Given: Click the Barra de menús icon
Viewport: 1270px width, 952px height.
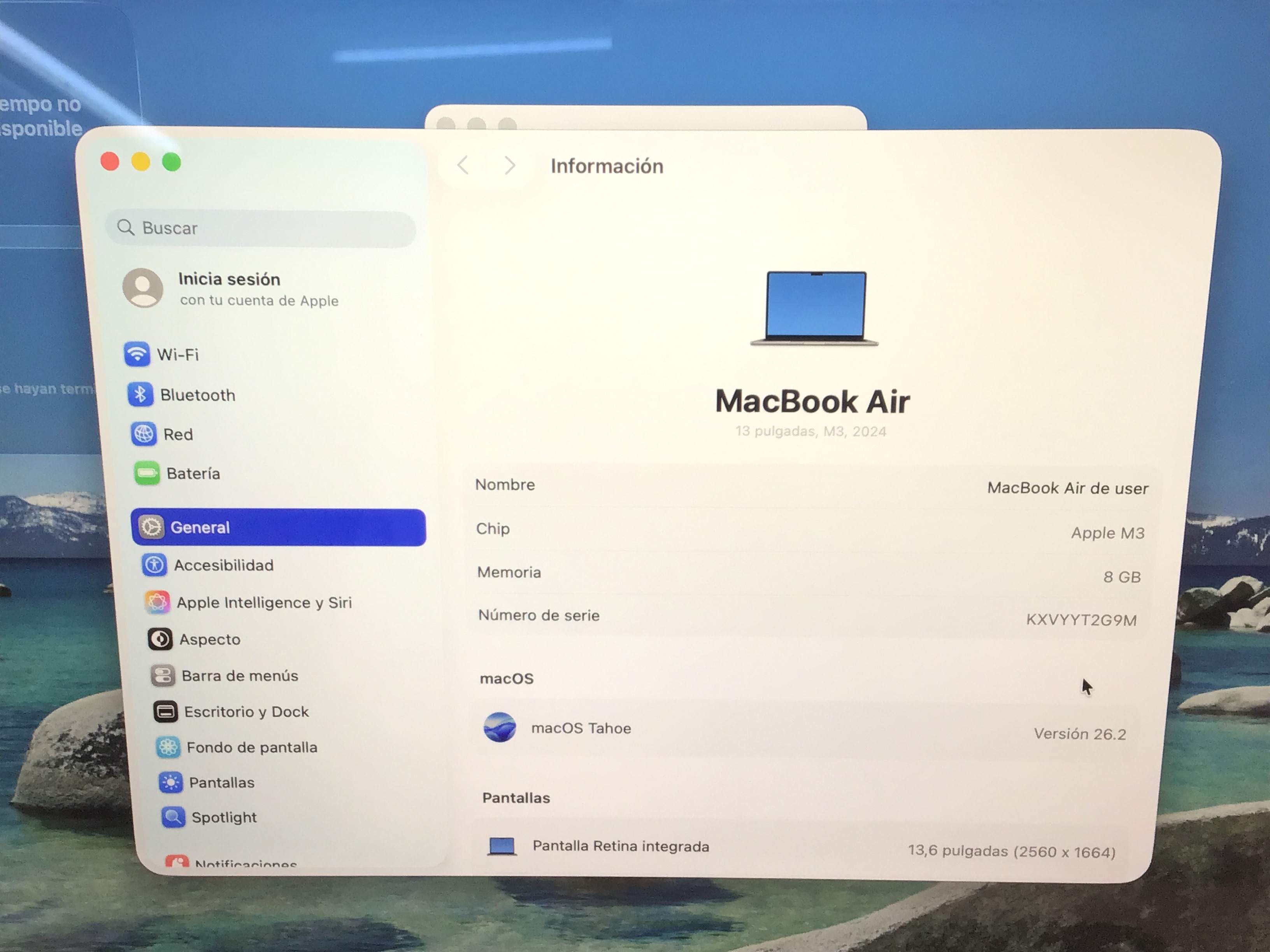Looking at the screenshot, I should point(163,676).
